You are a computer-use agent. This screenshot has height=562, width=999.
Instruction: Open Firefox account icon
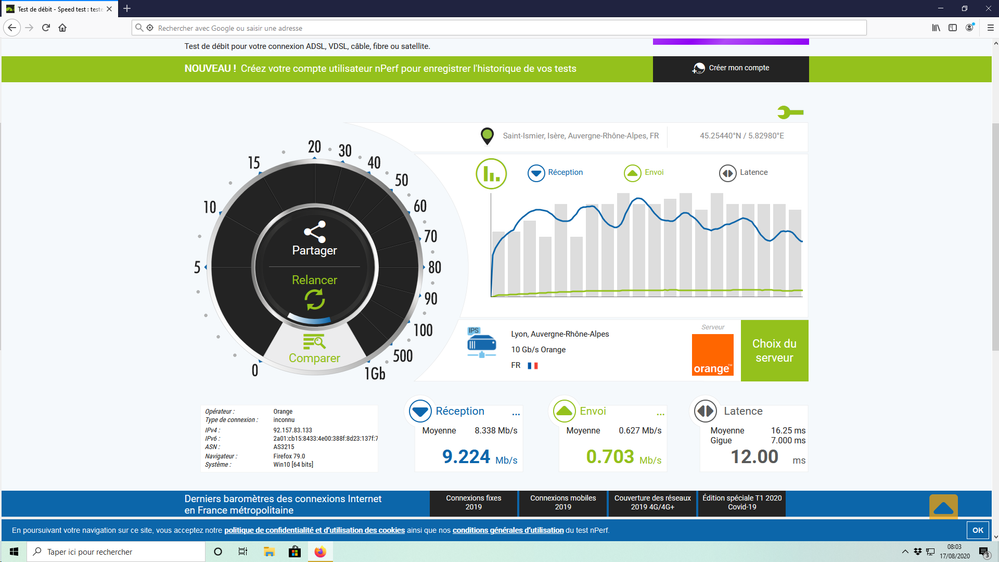click(x=970, y=28)
